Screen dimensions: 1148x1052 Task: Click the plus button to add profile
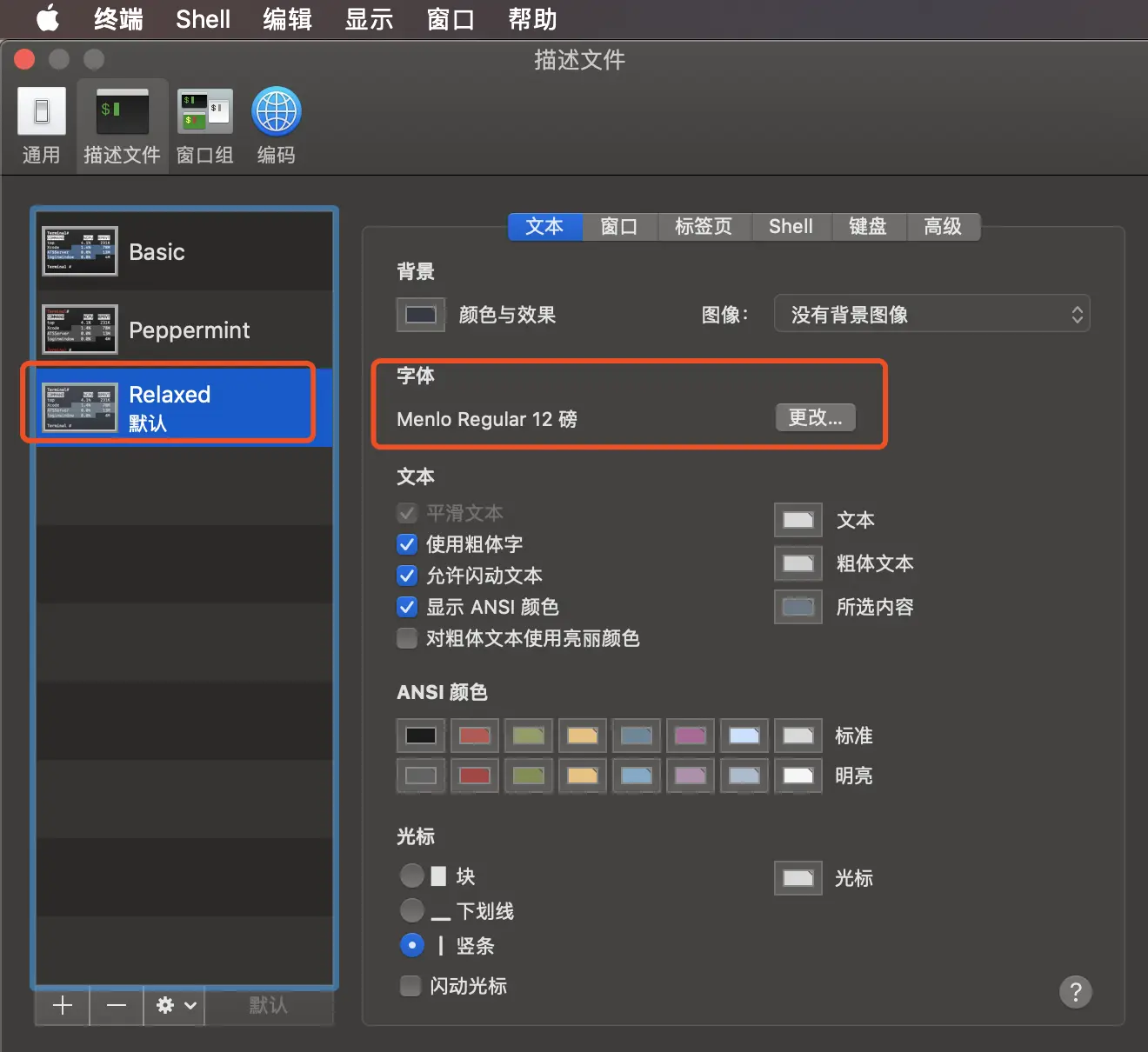click(x=63, y=1006)
